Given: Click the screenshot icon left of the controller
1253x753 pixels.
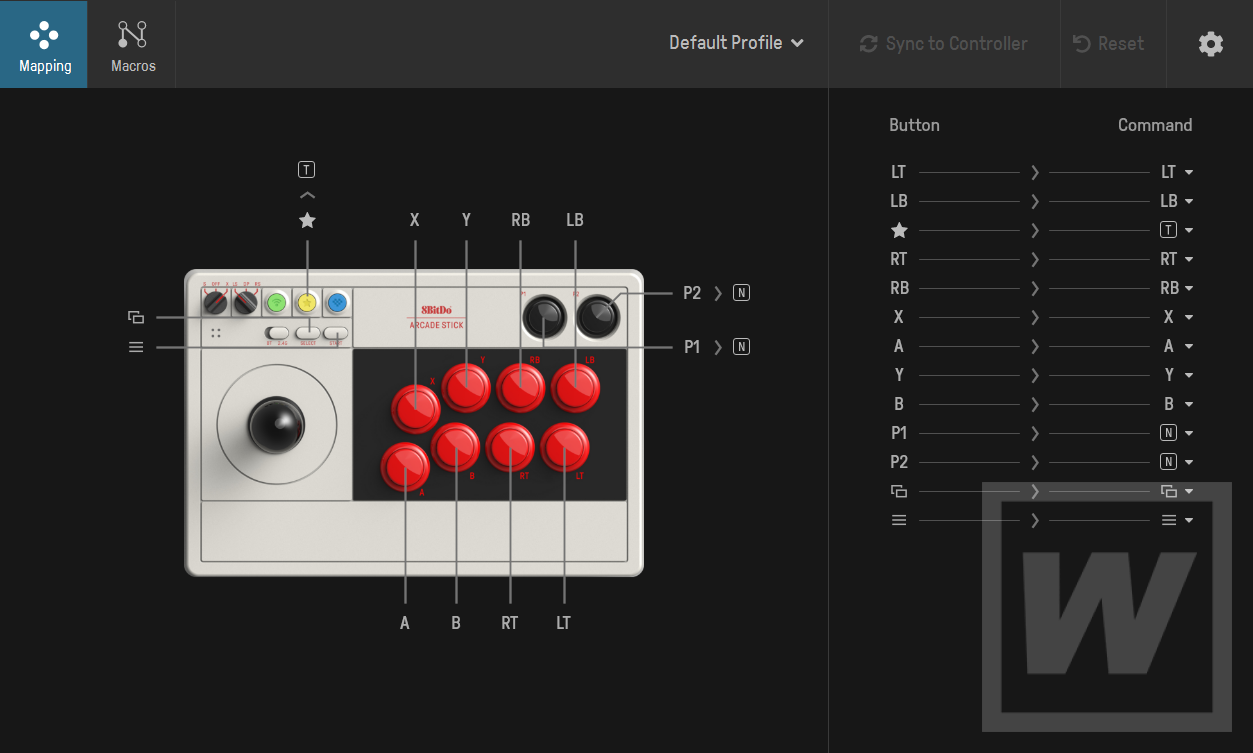Looking at the screenshot, I should coord(136,318).
